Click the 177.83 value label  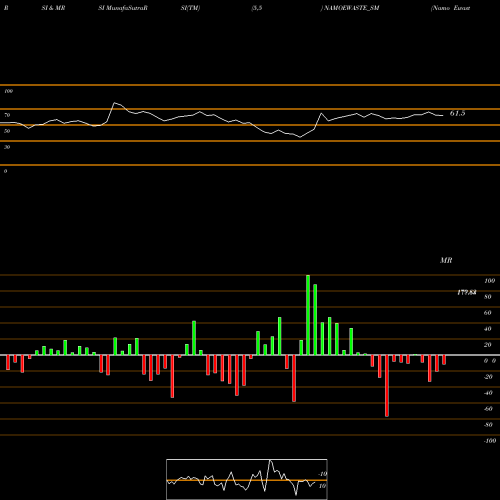(467, 292)
